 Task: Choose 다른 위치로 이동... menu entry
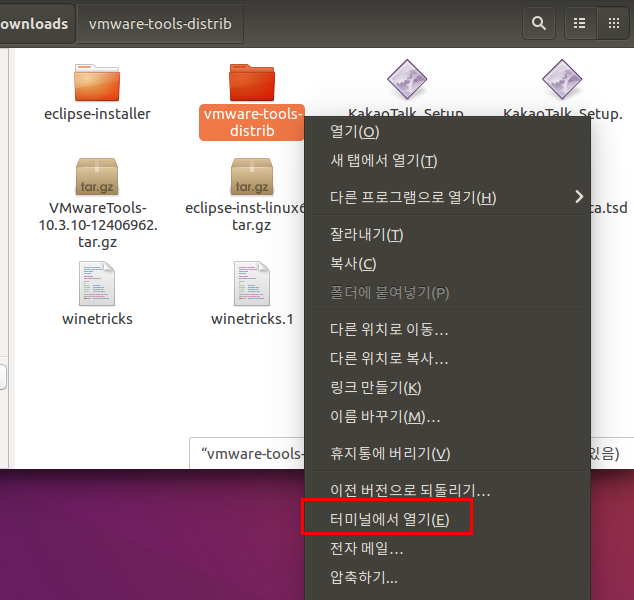448,329
